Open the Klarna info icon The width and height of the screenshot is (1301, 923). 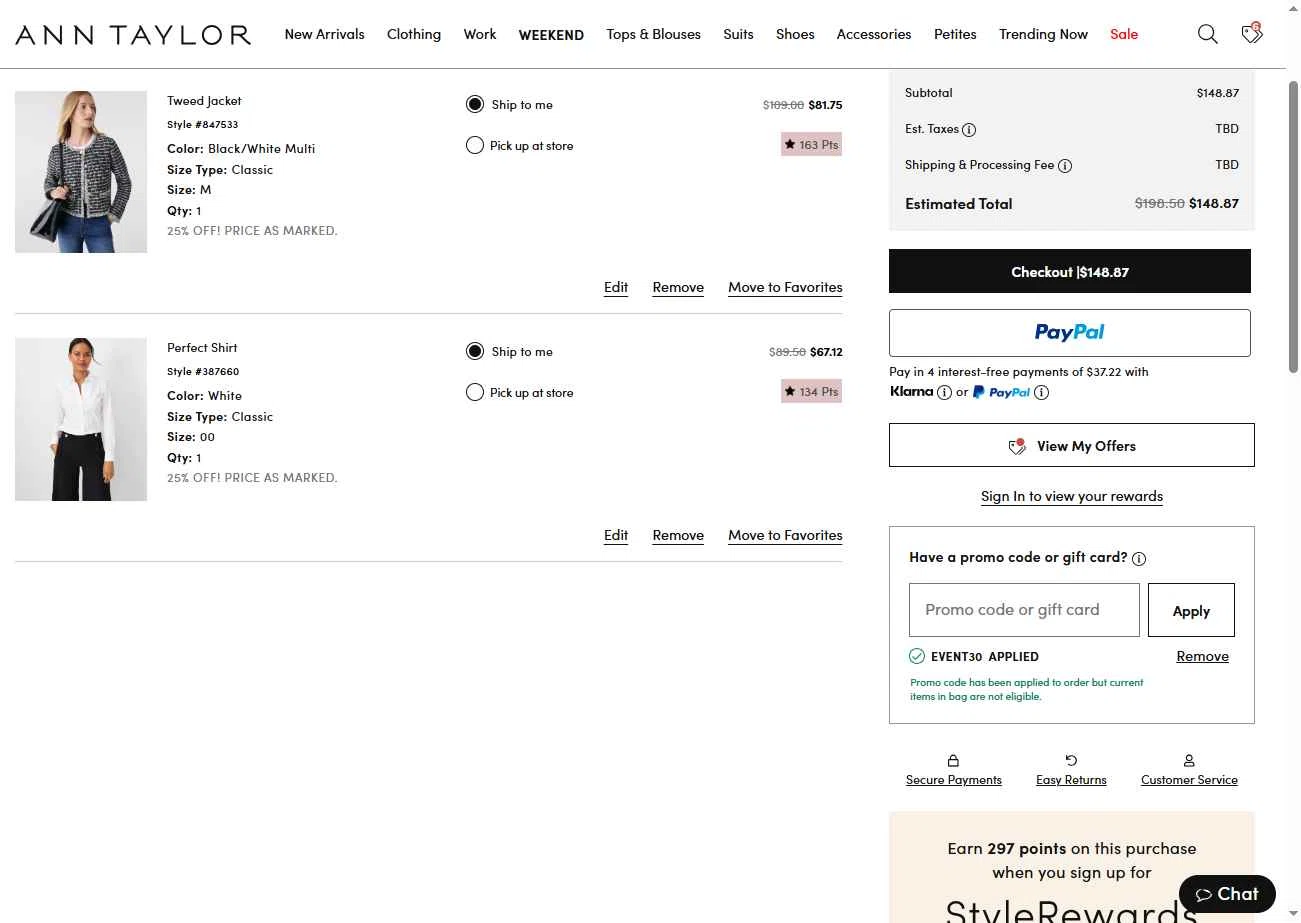[x=944, y=393]
